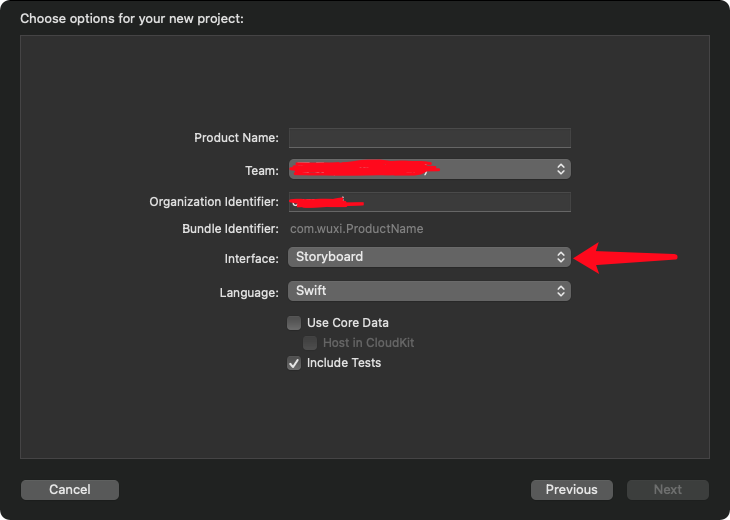Click the red arrow pointing at Interface
Screen dimensions: 730x520
click(625, 257)
